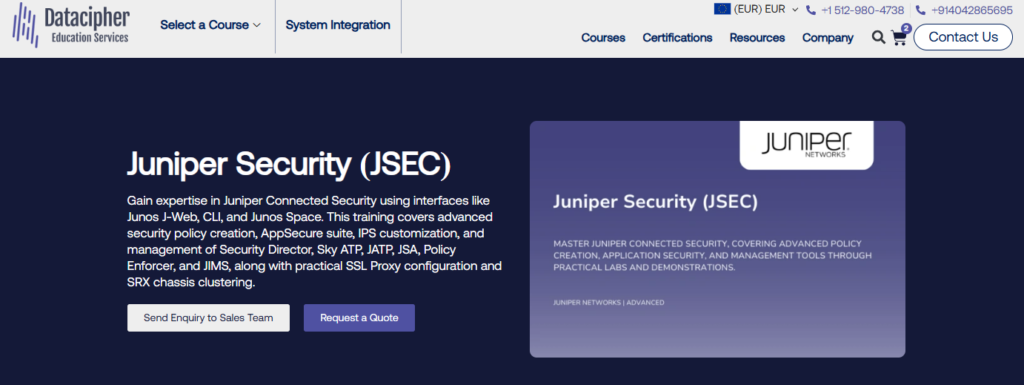Call the +914042865695 phone link
The image size is (1024, 385).
tap(972, 10)
